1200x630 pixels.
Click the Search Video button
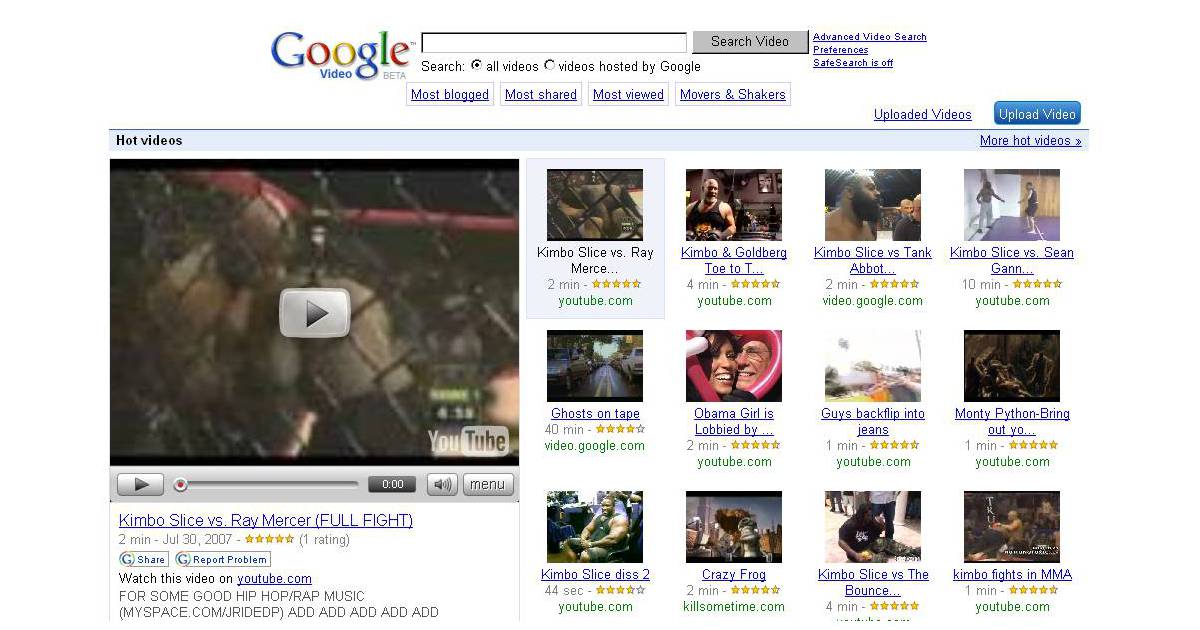tap(750, 42)
